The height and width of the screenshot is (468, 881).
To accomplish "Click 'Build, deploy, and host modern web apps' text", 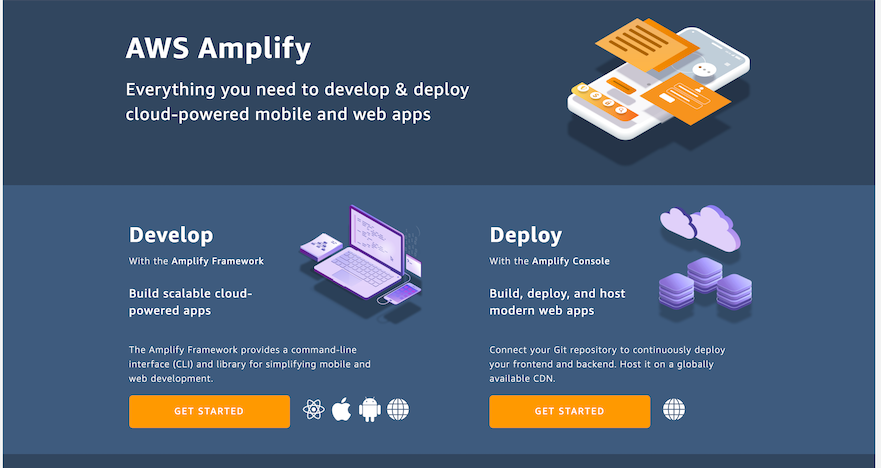I will [557, 302].
